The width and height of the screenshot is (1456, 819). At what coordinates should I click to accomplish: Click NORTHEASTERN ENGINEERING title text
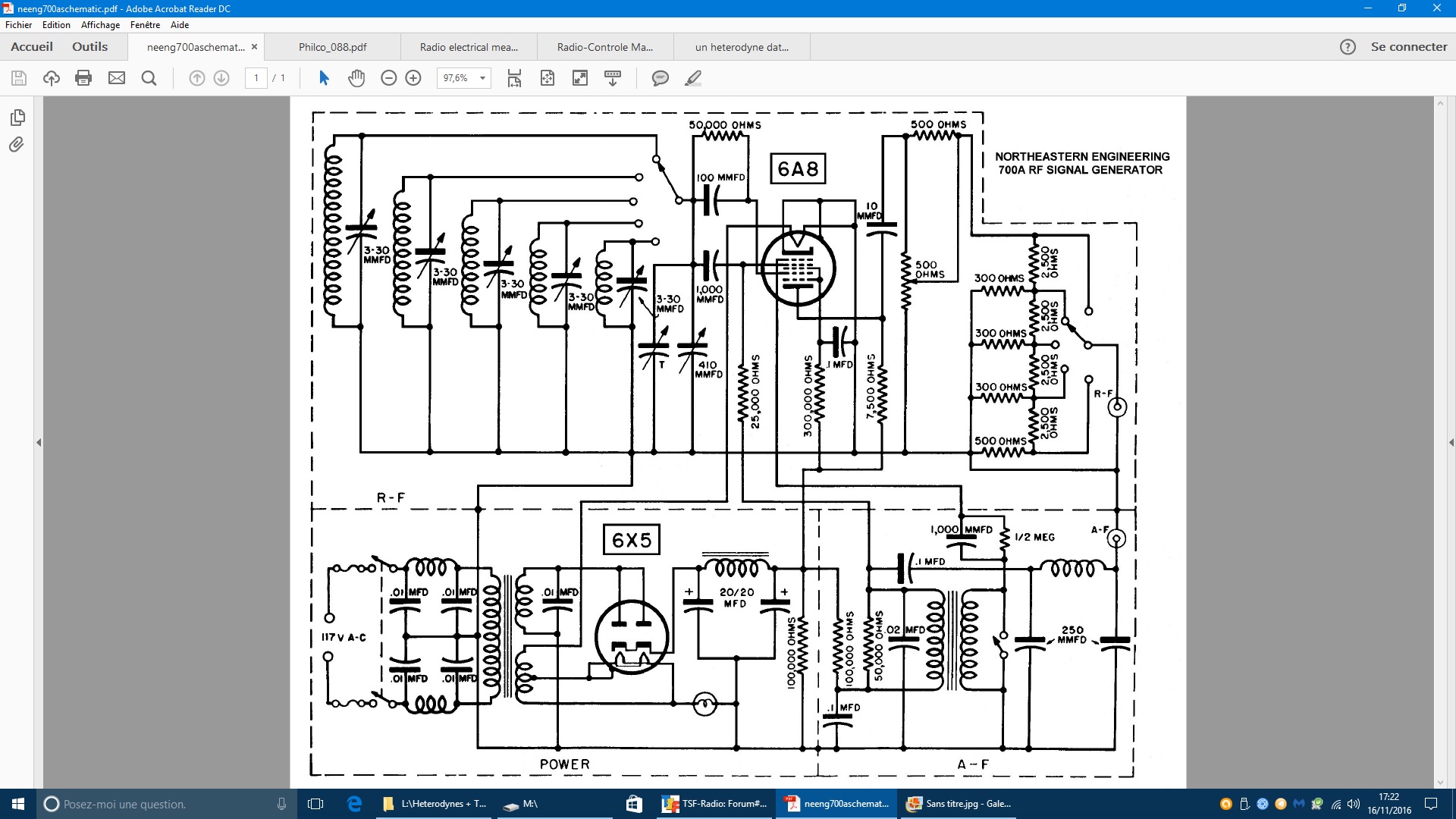[1082, 156]
